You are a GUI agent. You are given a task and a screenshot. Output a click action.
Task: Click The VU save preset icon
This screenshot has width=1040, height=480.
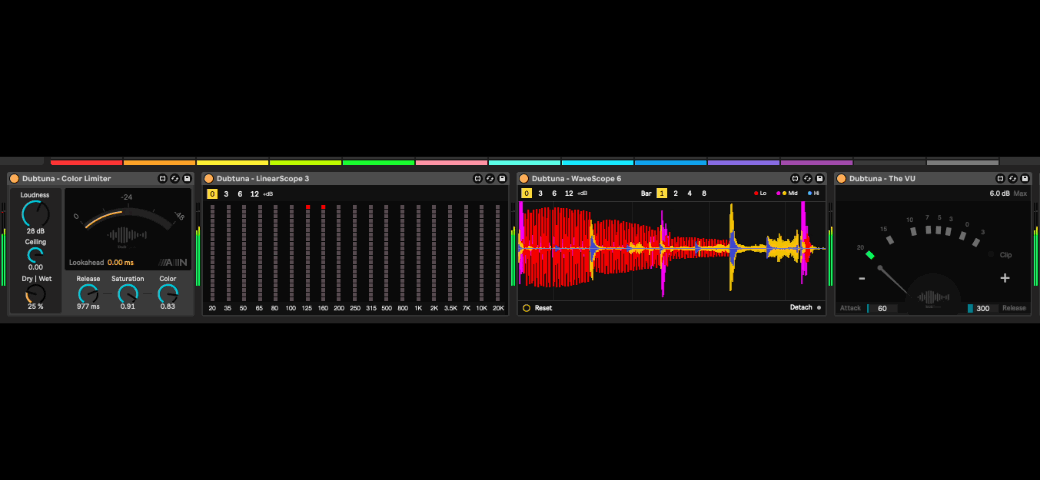[1025, 178]
